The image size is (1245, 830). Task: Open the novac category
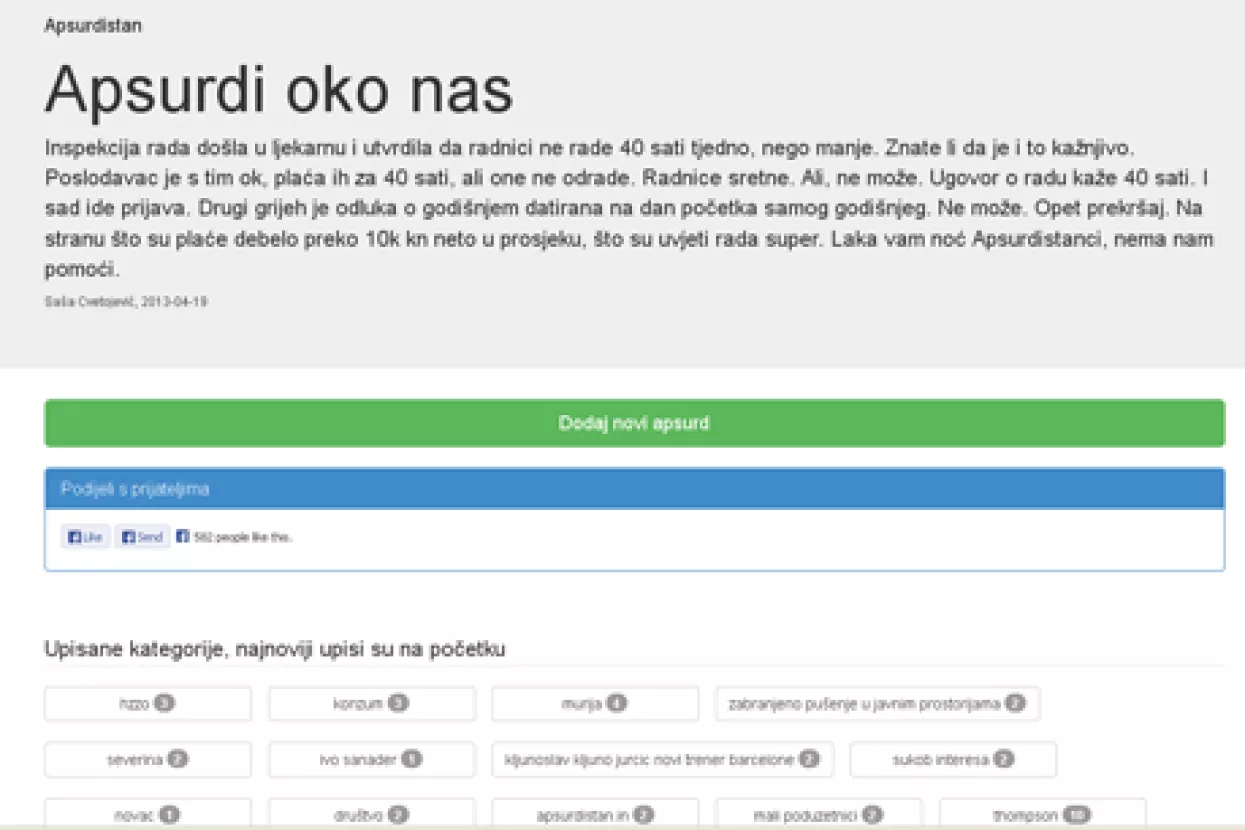coord(148,813)
